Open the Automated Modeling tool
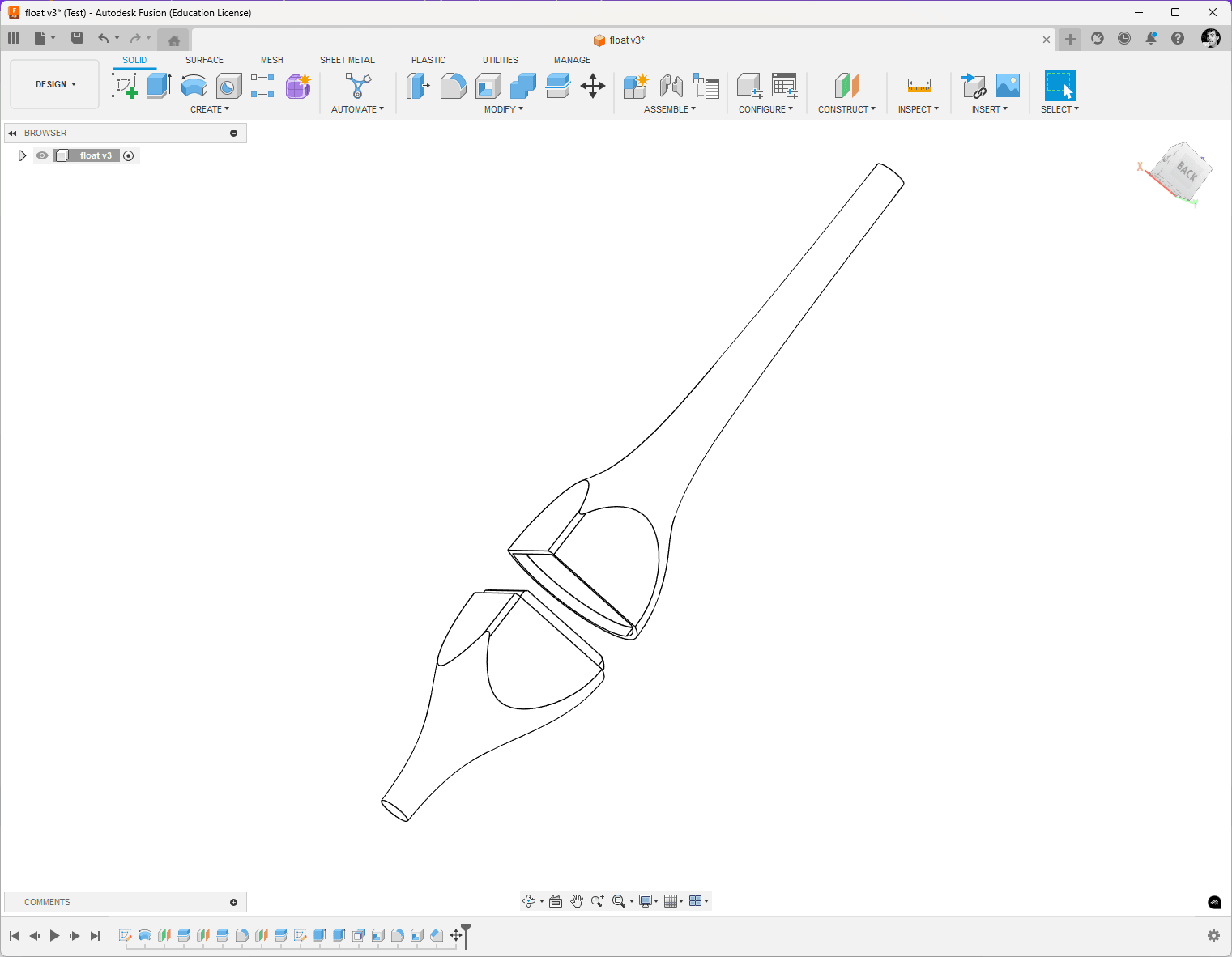This screenshot has height=957, width=1232. click(x=357, y=85)
